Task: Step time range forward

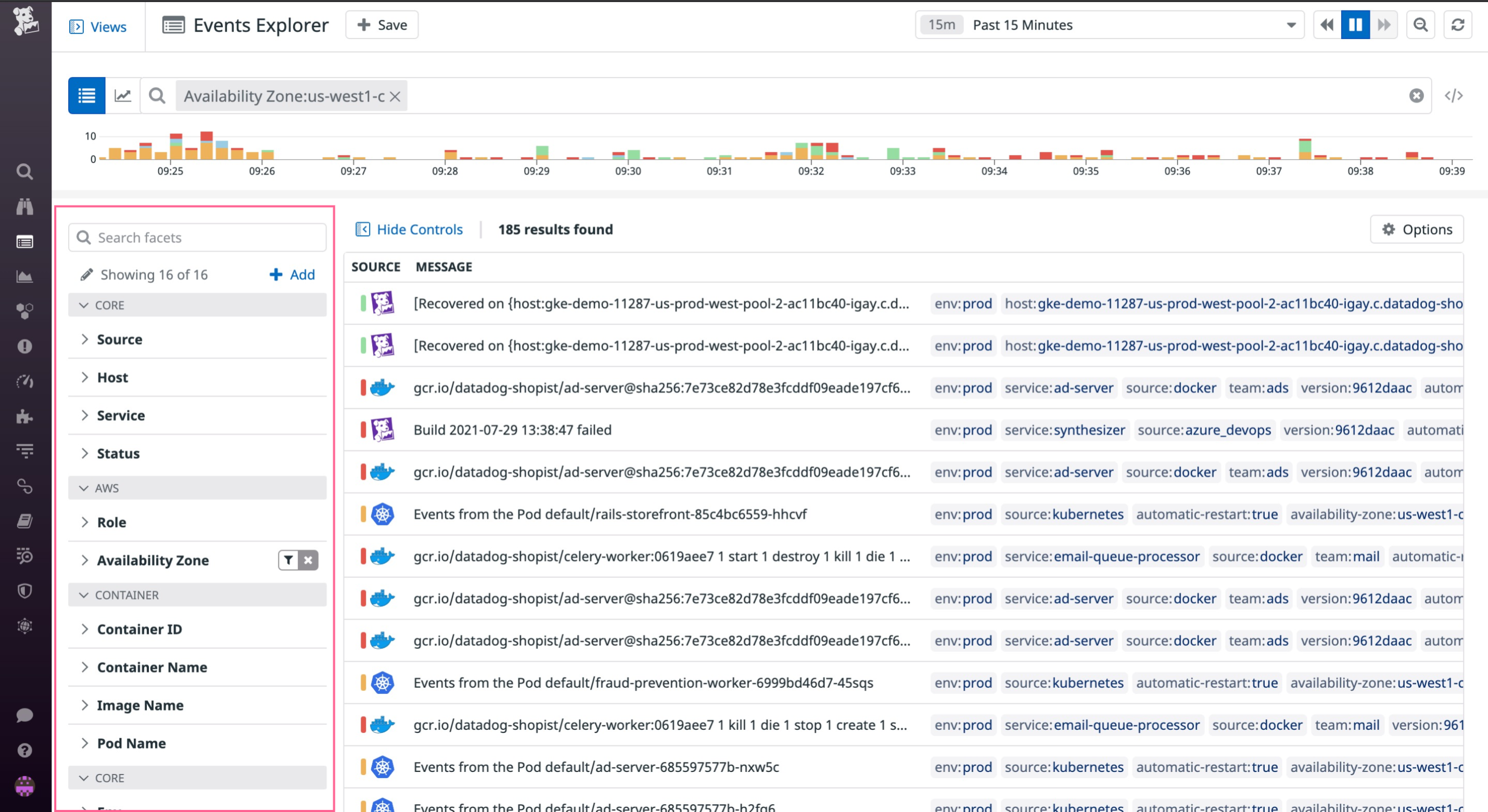Action: [1383, 25]
